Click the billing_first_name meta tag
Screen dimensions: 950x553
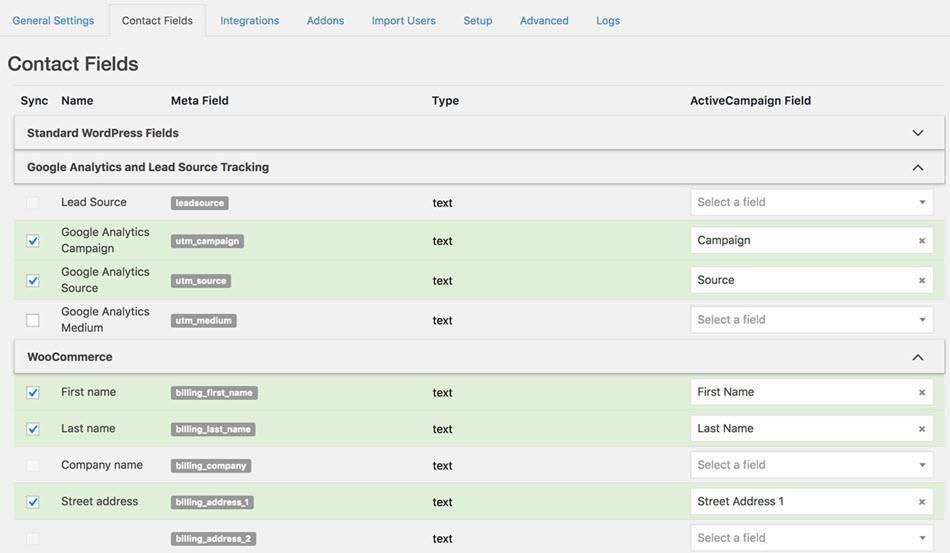[214, 393]
